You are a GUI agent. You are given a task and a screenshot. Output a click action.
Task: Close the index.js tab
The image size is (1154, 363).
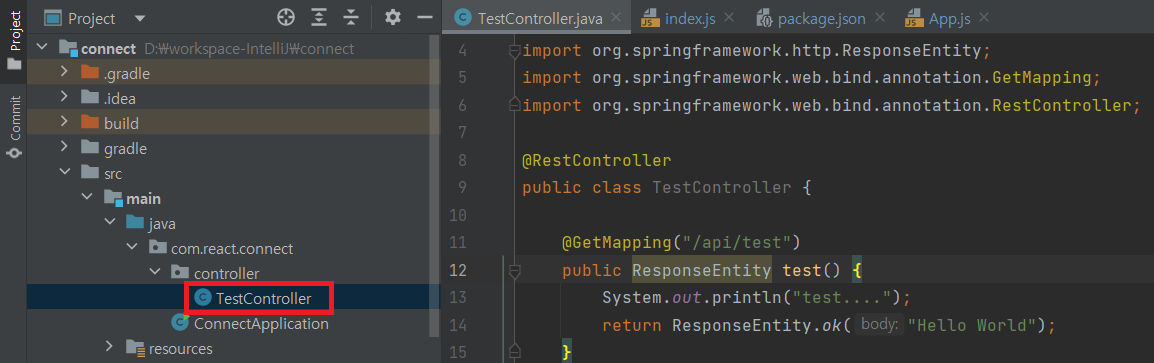[x=729, y=18]
